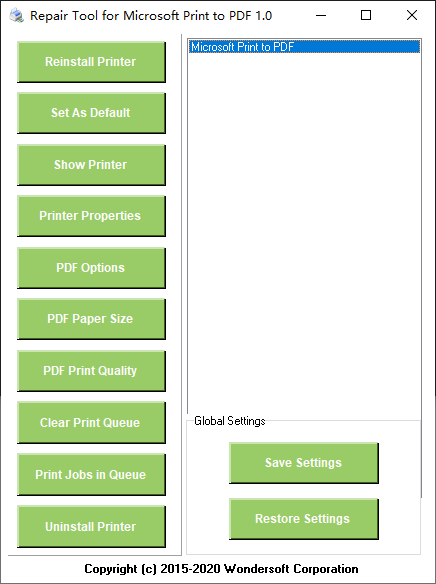Set the selected printer as default
Screen dimensions: 436x584
(x=91, y=113)
